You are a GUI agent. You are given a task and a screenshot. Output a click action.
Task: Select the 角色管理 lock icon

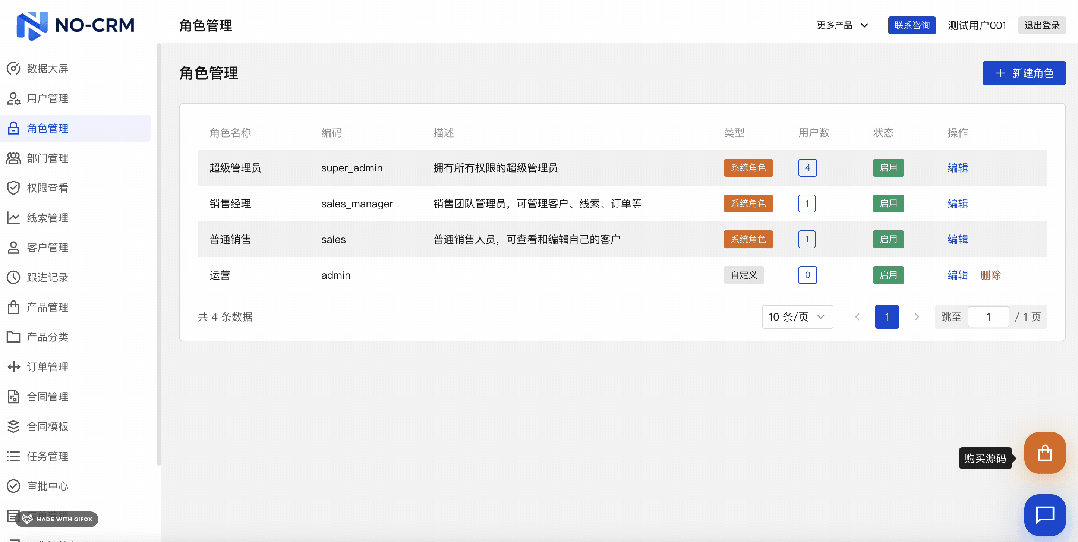point(13,129)
